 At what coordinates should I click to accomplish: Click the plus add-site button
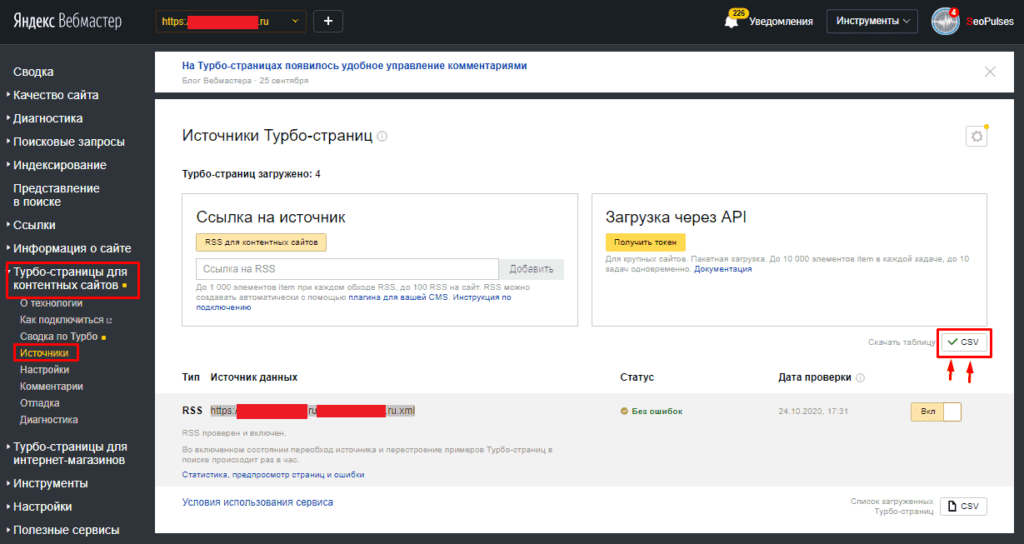(x=328, y=21)
